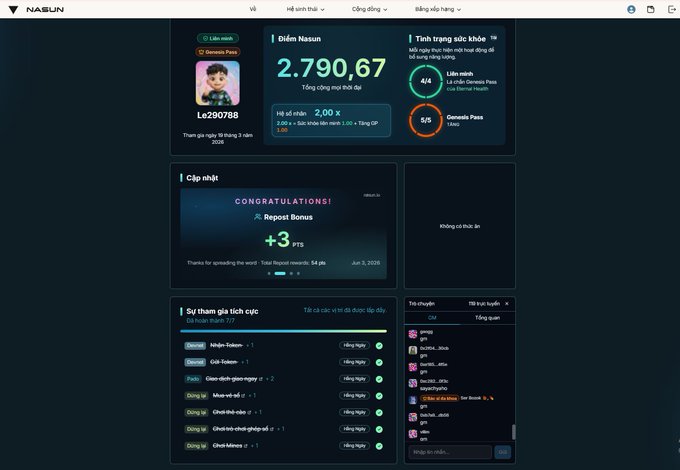
Task: Open external link icon beside Mua vé số
Action: pyautogui.click(x=243, y=395)
